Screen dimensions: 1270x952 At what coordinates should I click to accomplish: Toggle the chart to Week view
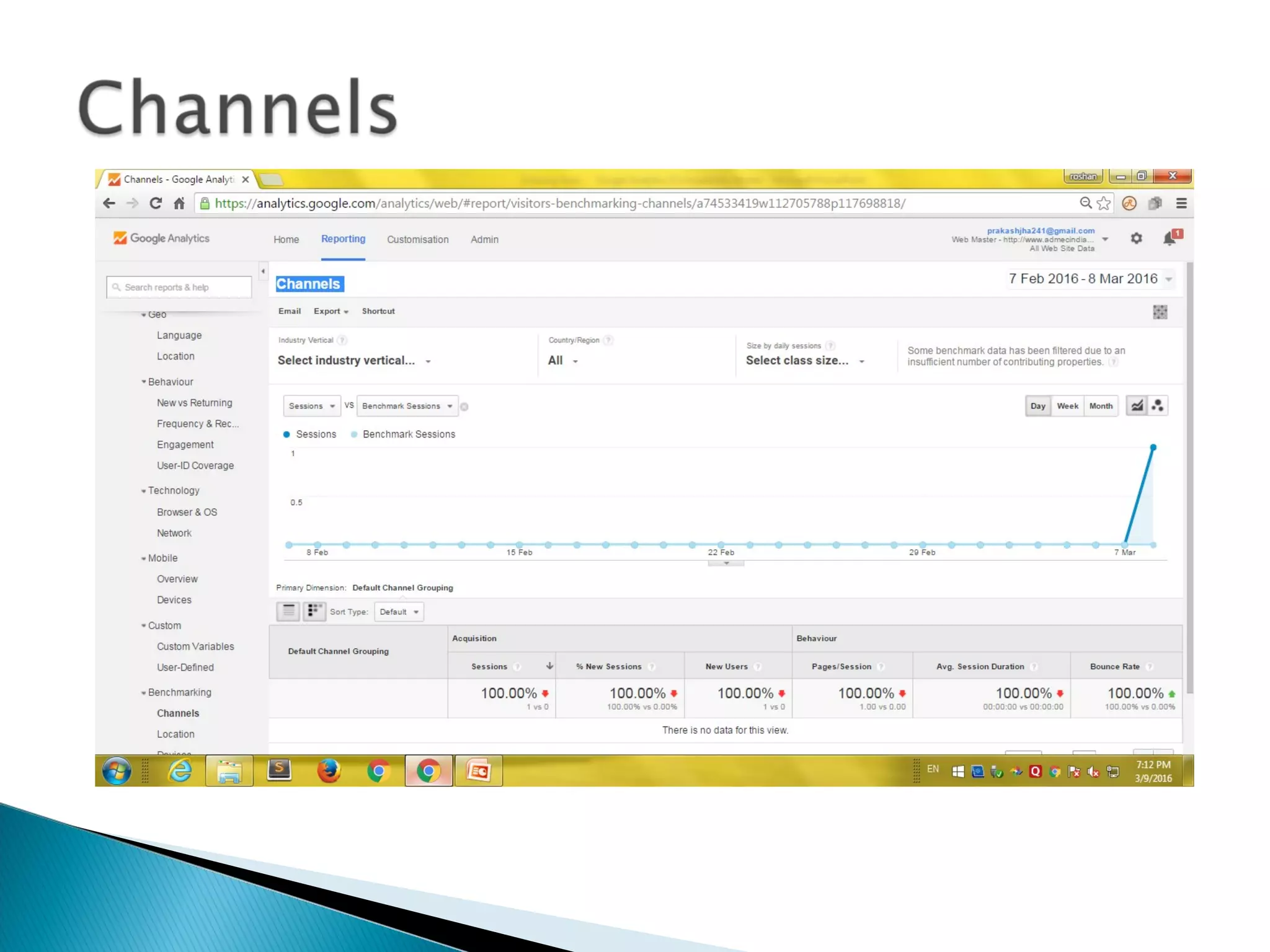[1067, 406]
